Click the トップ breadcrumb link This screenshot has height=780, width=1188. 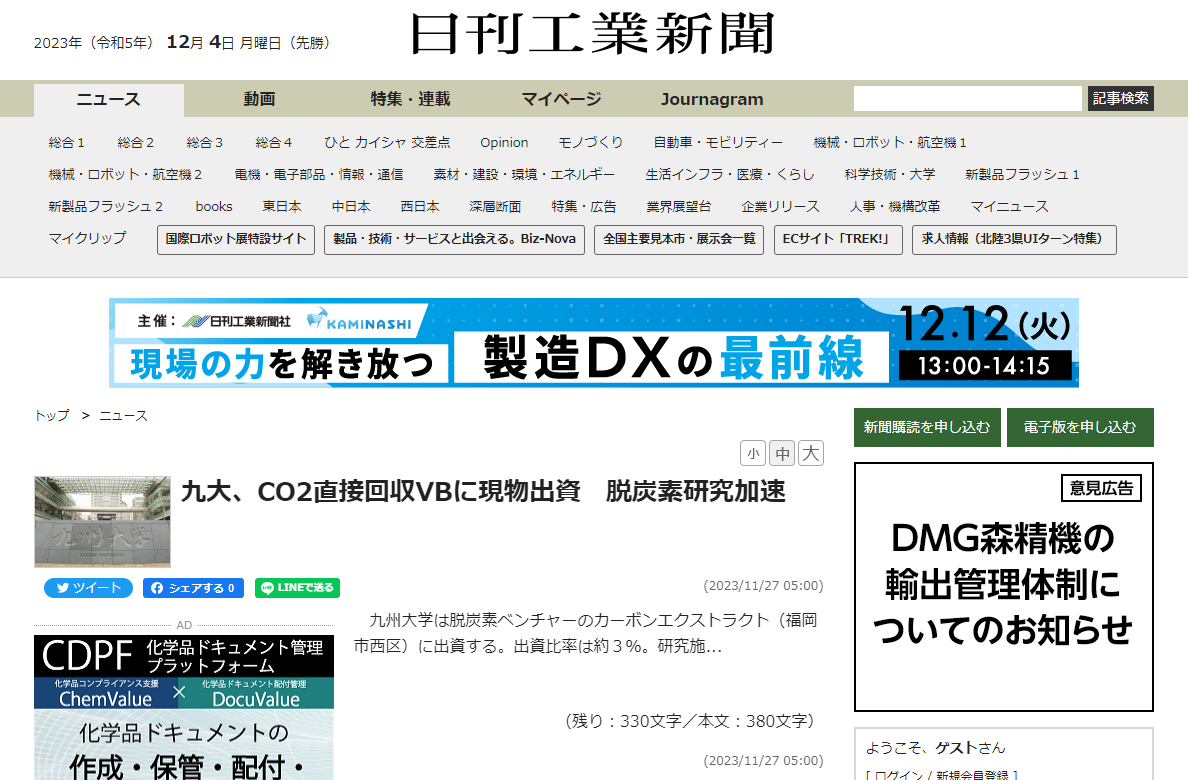pyautogui.click(x=52, y=415)
